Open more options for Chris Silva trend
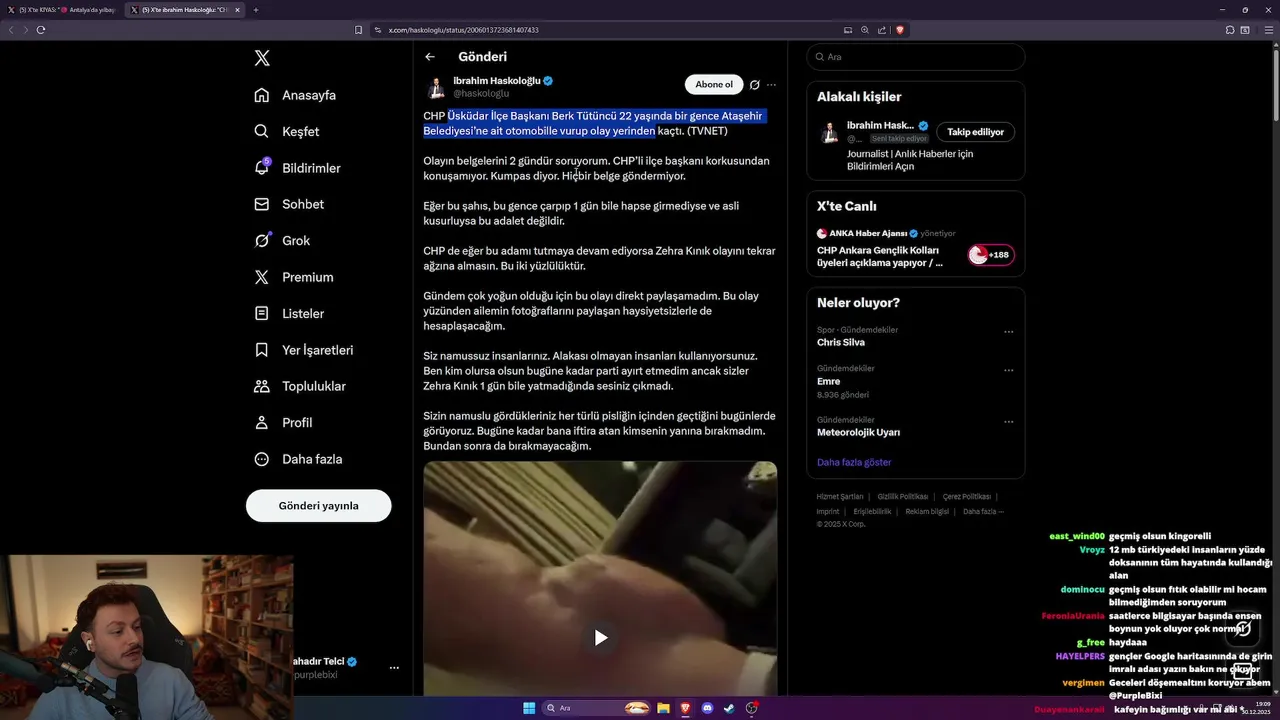1280x720 pixels. click(x=1008, y=332)
